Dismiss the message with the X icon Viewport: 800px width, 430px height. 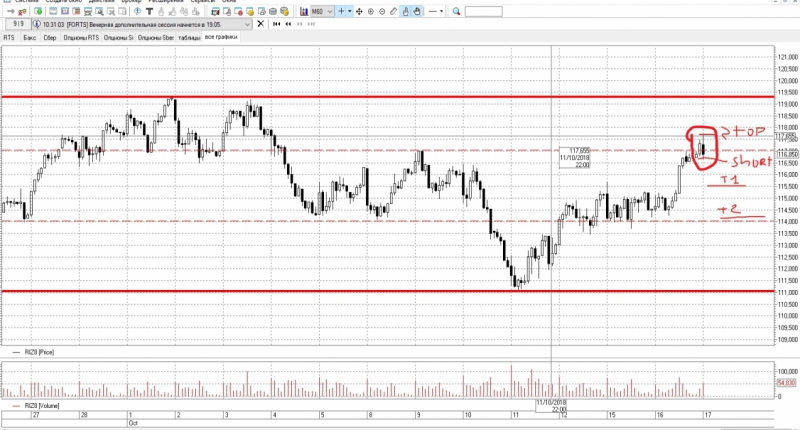pos(260,24)
